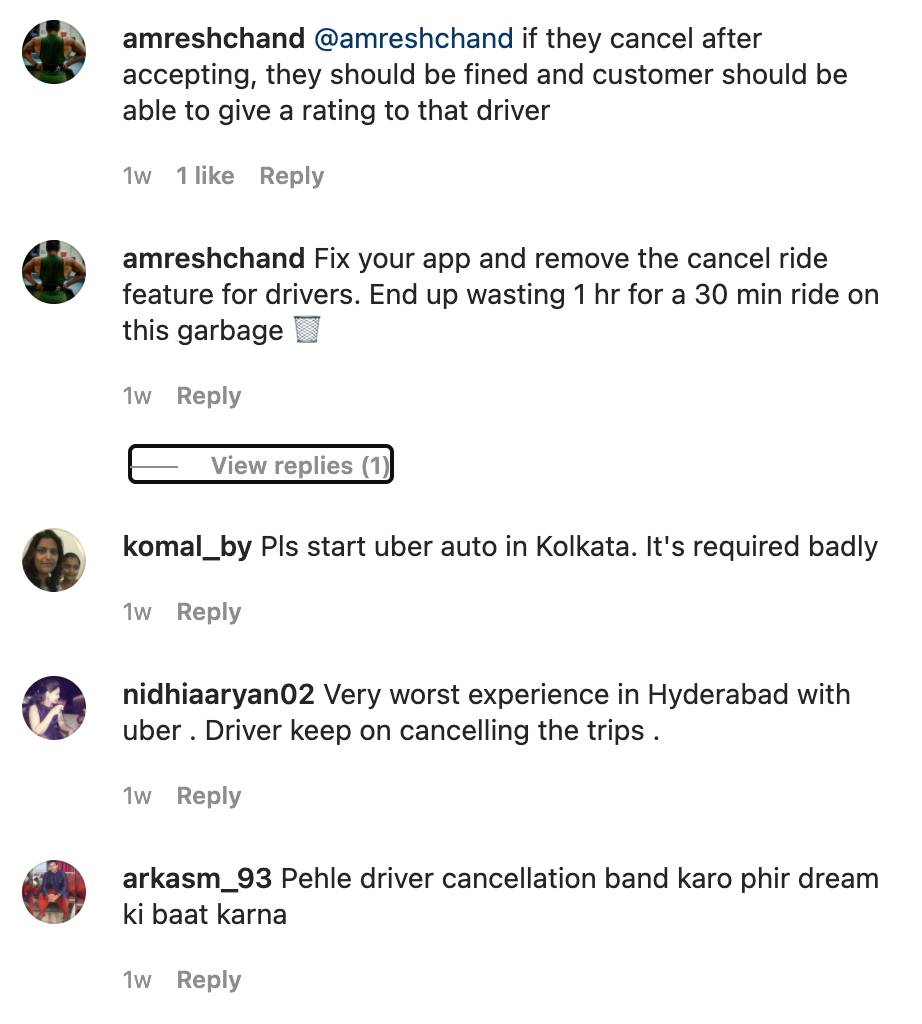Screen dimensions: 922x1024
Task: Open komal_by username link
Action: tap(187, 547)
